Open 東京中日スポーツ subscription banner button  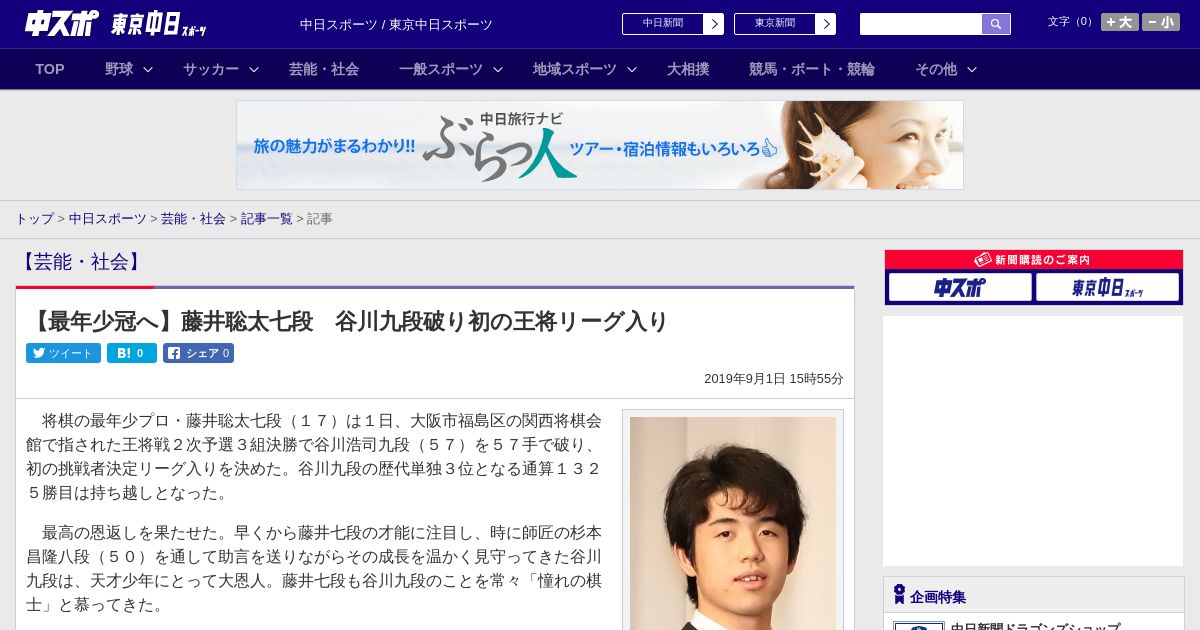1107,288
